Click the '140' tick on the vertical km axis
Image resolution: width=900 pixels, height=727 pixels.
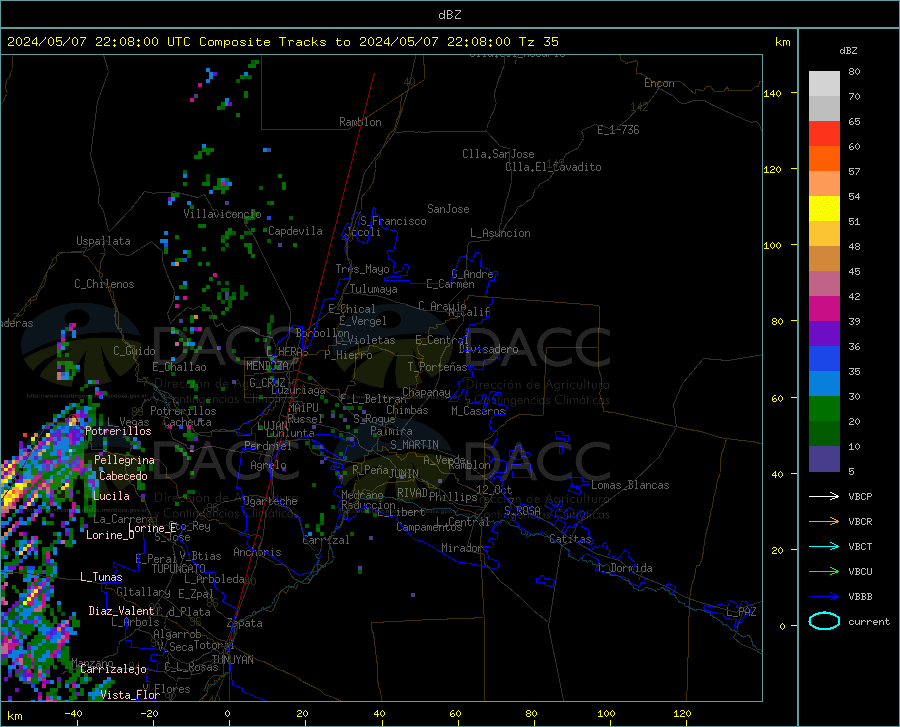pos(772,93)
